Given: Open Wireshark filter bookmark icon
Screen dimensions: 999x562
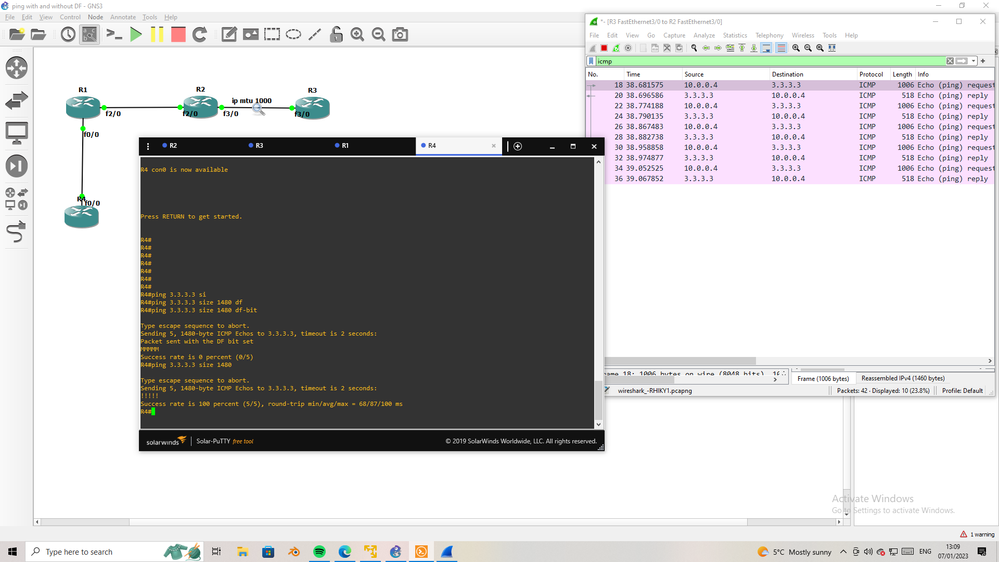Looking at the screenshot, I should click(591, 61).
